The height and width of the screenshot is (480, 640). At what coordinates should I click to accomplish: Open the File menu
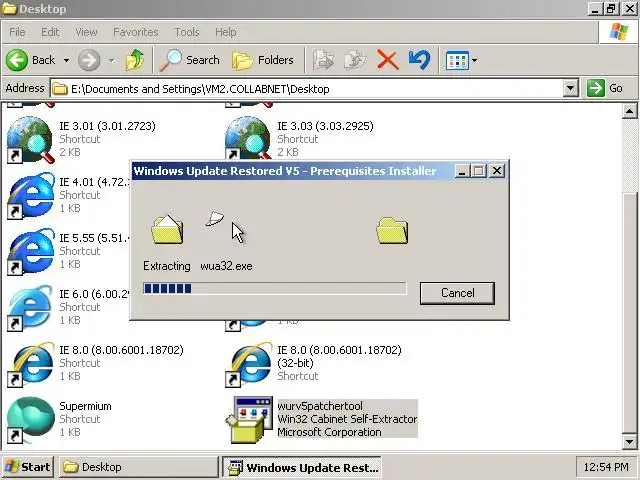17,32
